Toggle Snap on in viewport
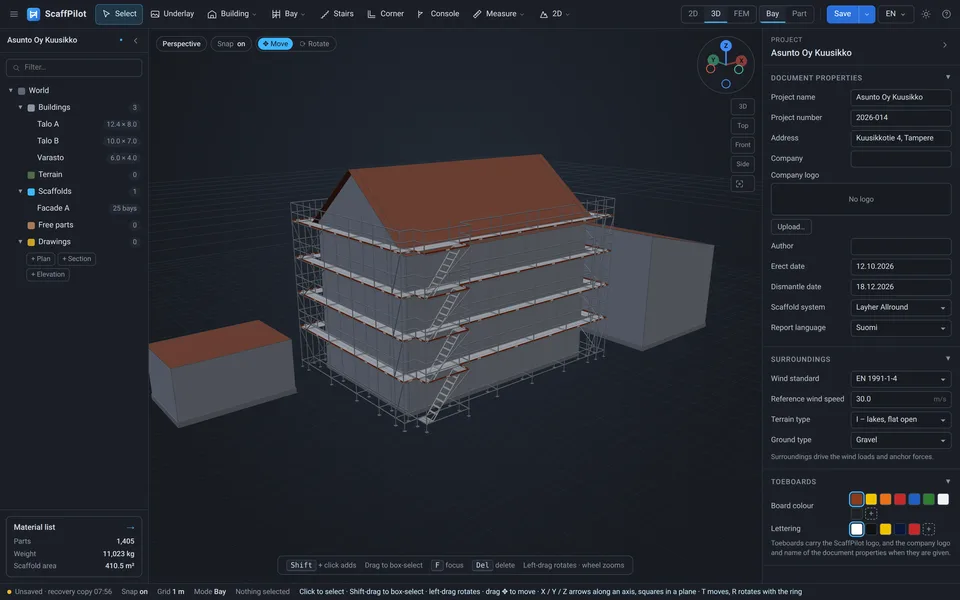 point(231,44)
